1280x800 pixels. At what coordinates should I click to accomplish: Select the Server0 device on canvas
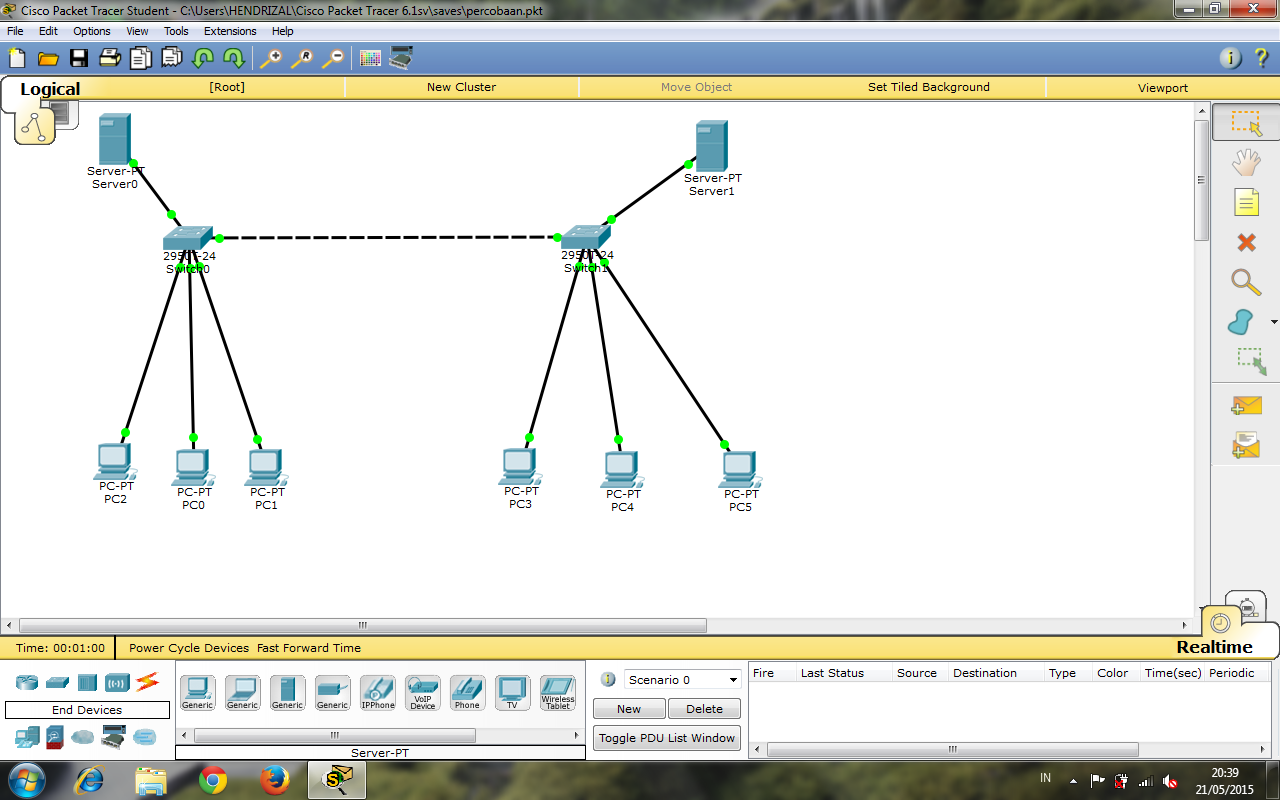coord(115,139)
